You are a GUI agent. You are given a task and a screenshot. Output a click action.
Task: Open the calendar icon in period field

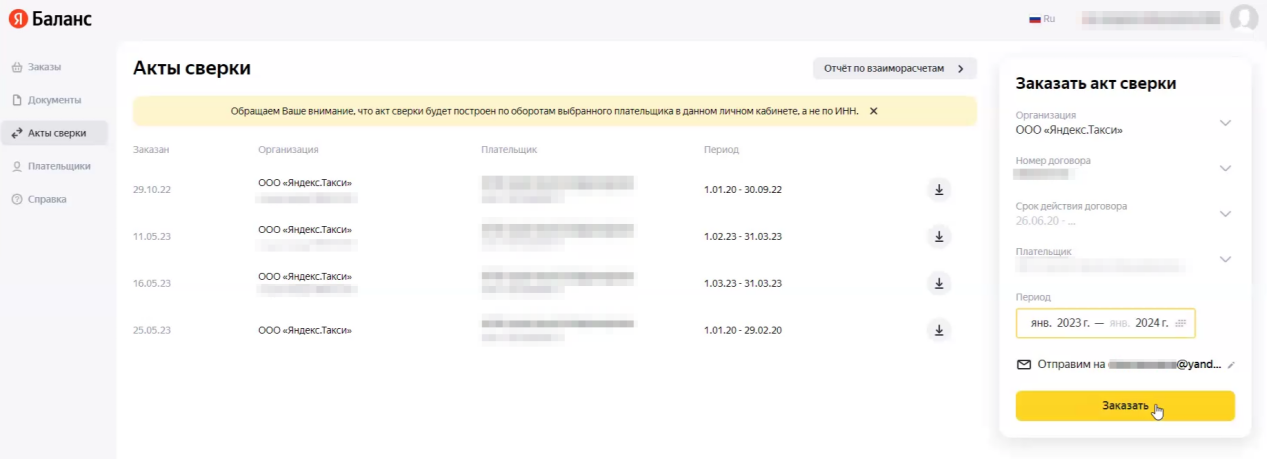1180,324
